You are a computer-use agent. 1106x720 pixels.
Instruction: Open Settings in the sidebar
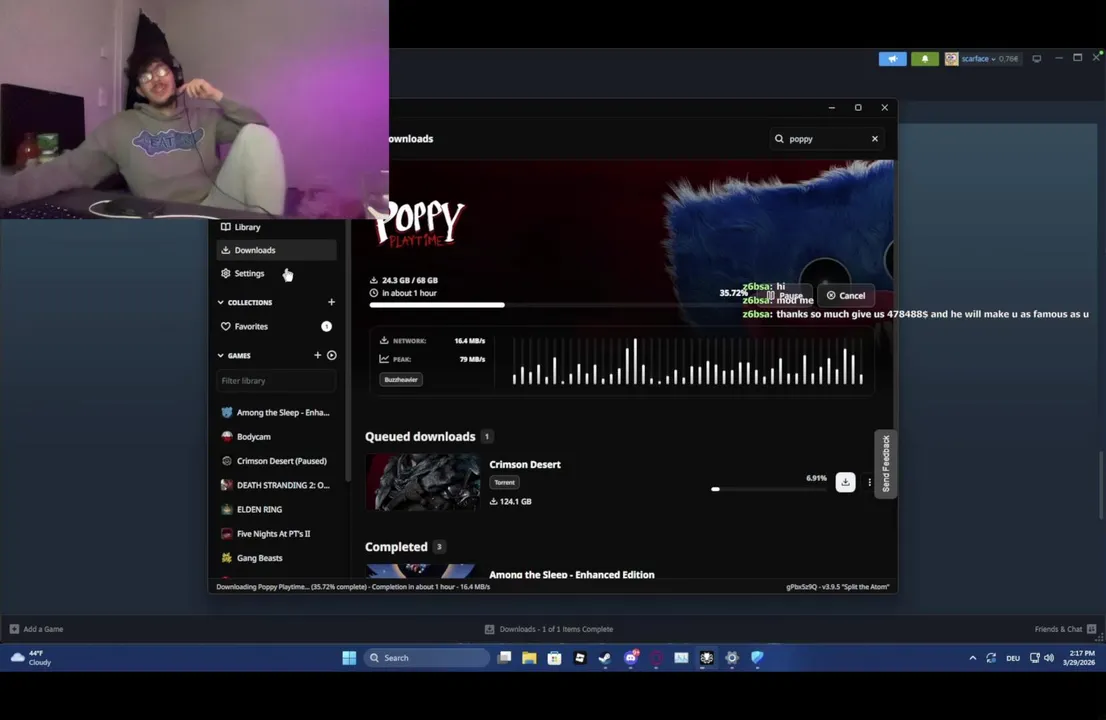tap(276, 273)
